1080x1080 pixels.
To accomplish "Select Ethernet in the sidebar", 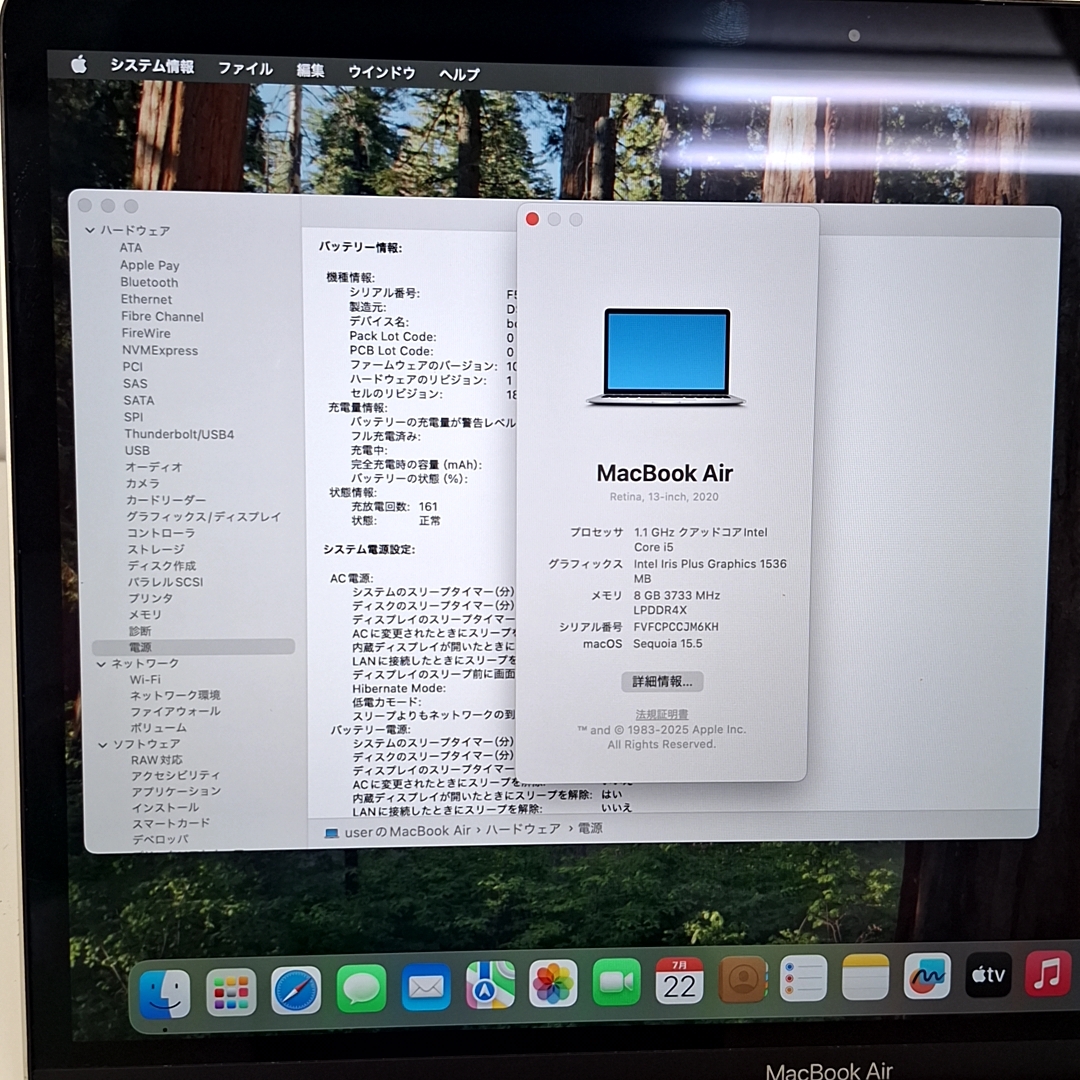I will tap(147, 300).
